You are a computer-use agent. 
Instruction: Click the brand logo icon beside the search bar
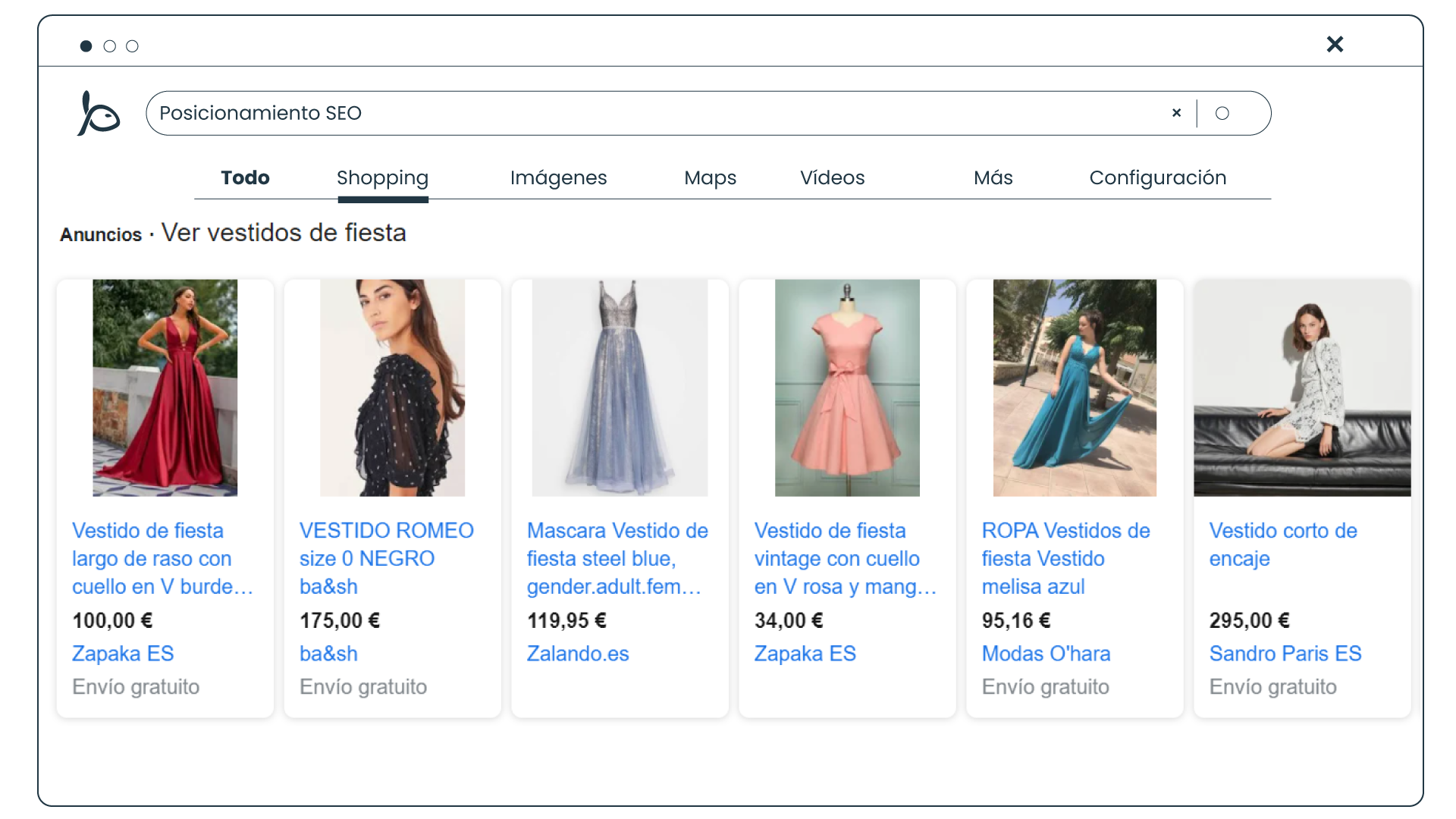pos(97,113)
